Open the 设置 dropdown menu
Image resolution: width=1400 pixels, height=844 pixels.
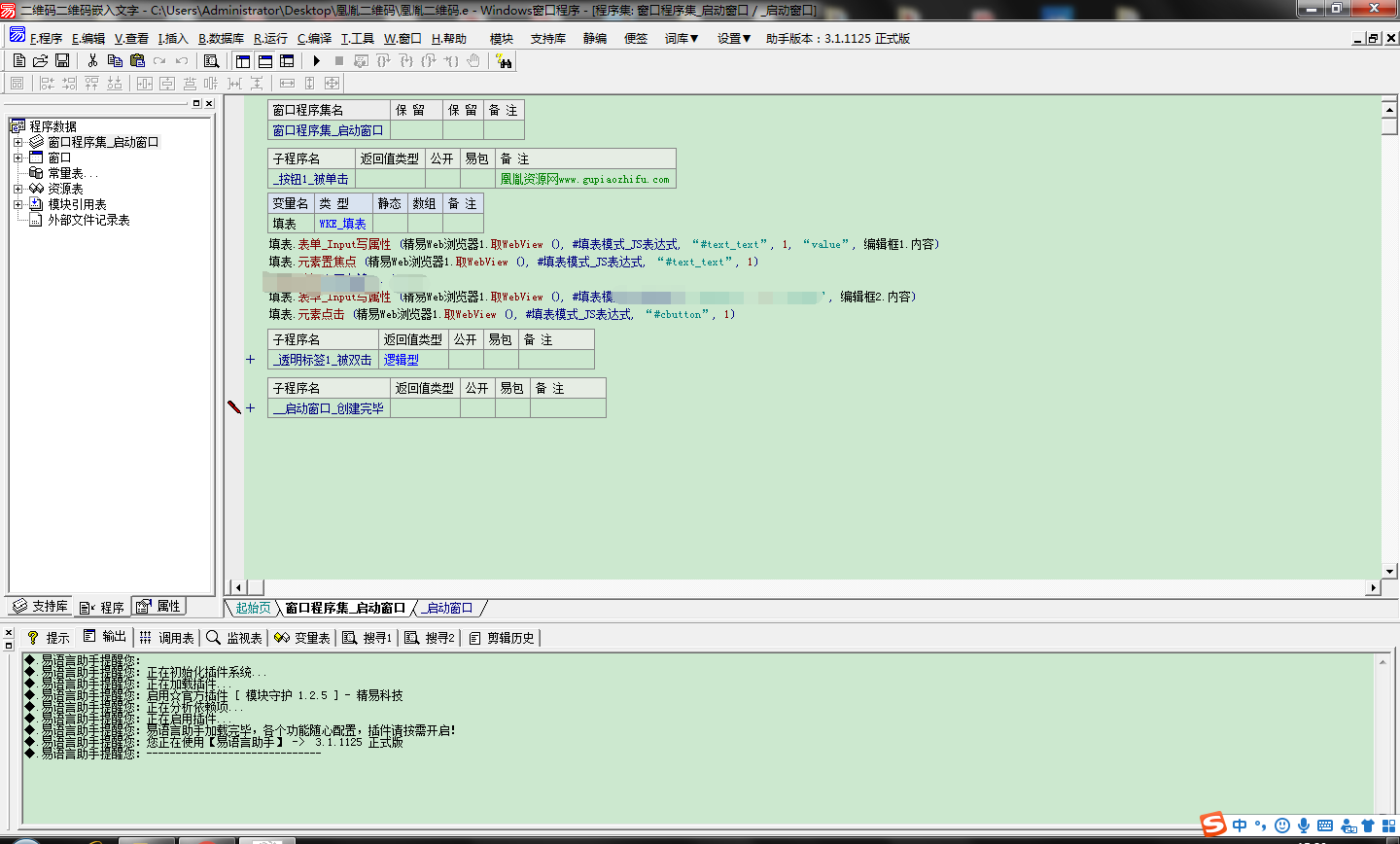click(x=734, y=38)
